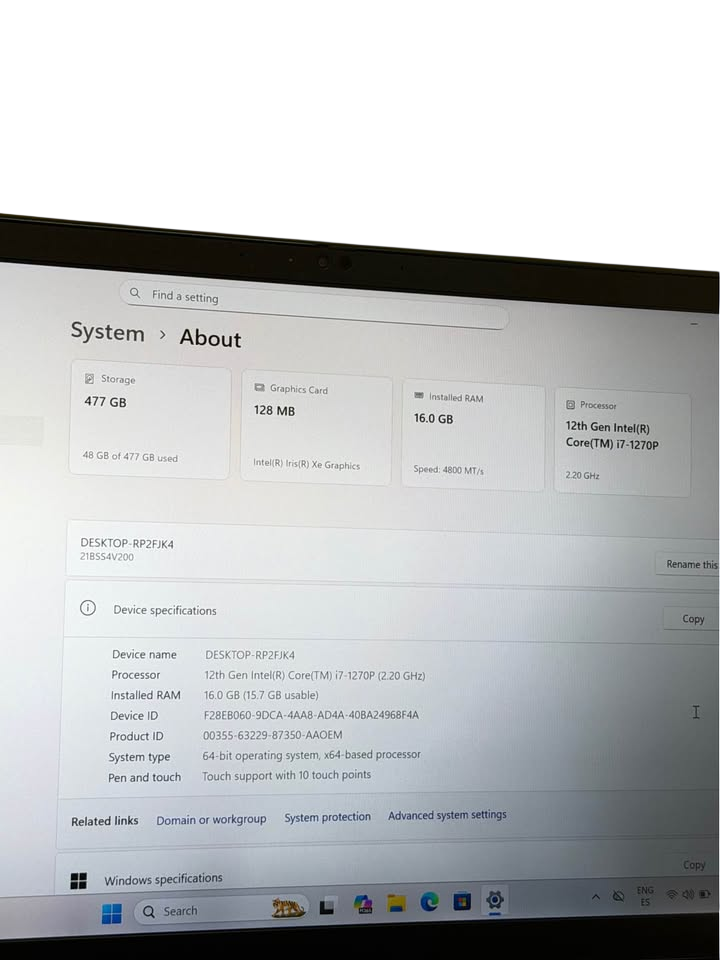The height and width of the screenshot is (960, 720).
Task: Switch the ENG ES input language
Action: coord(645,896)
